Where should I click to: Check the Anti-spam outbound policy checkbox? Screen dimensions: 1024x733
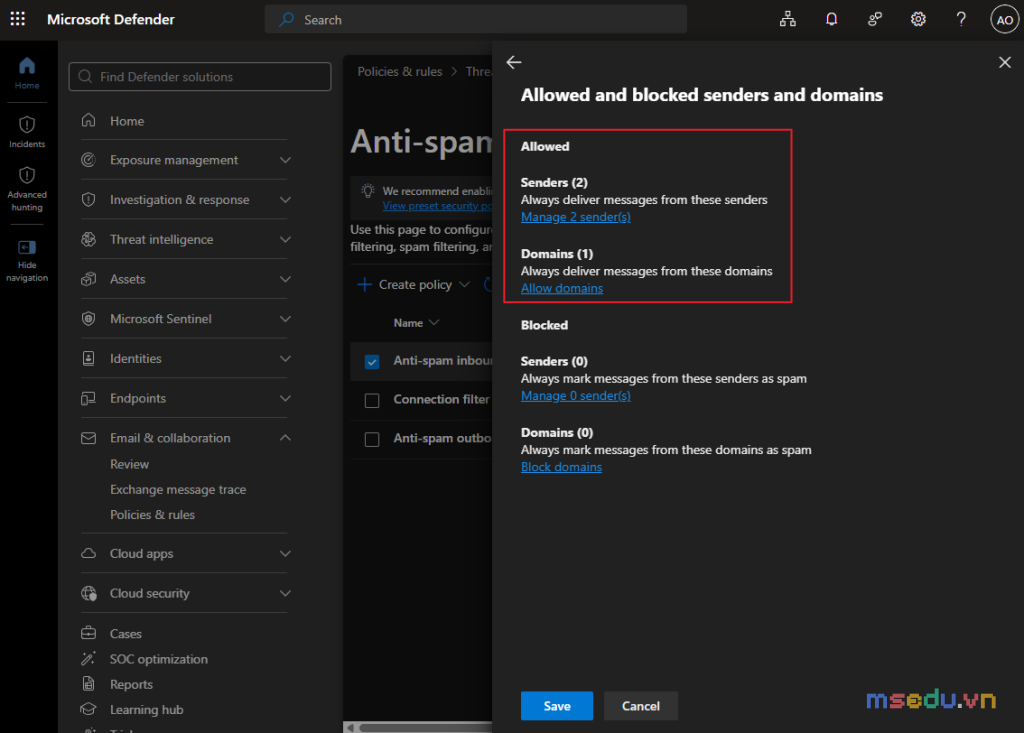pyautogui.click(x=372, y=440)
